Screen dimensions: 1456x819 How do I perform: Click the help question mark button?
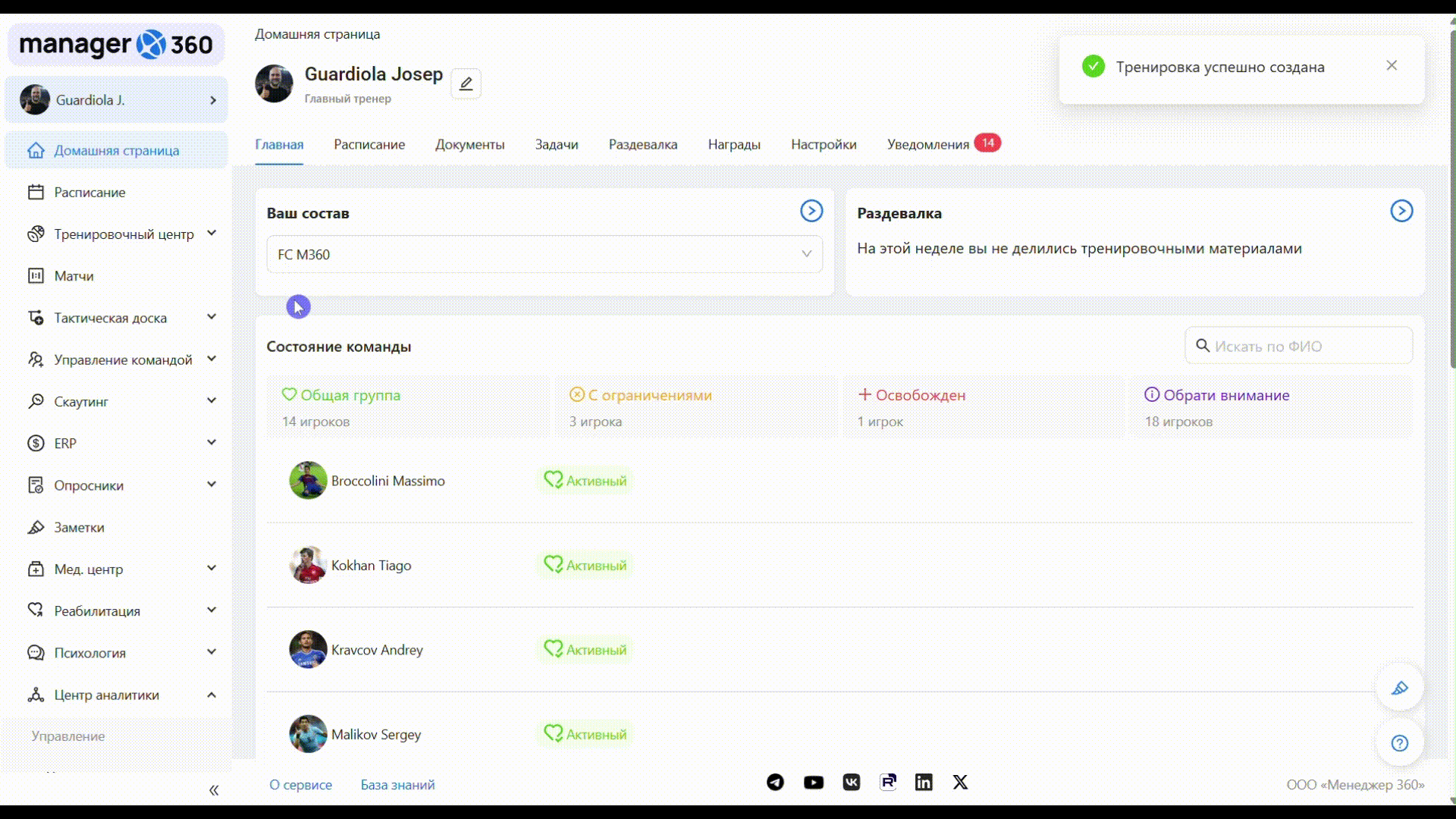tap(1399, 743)
